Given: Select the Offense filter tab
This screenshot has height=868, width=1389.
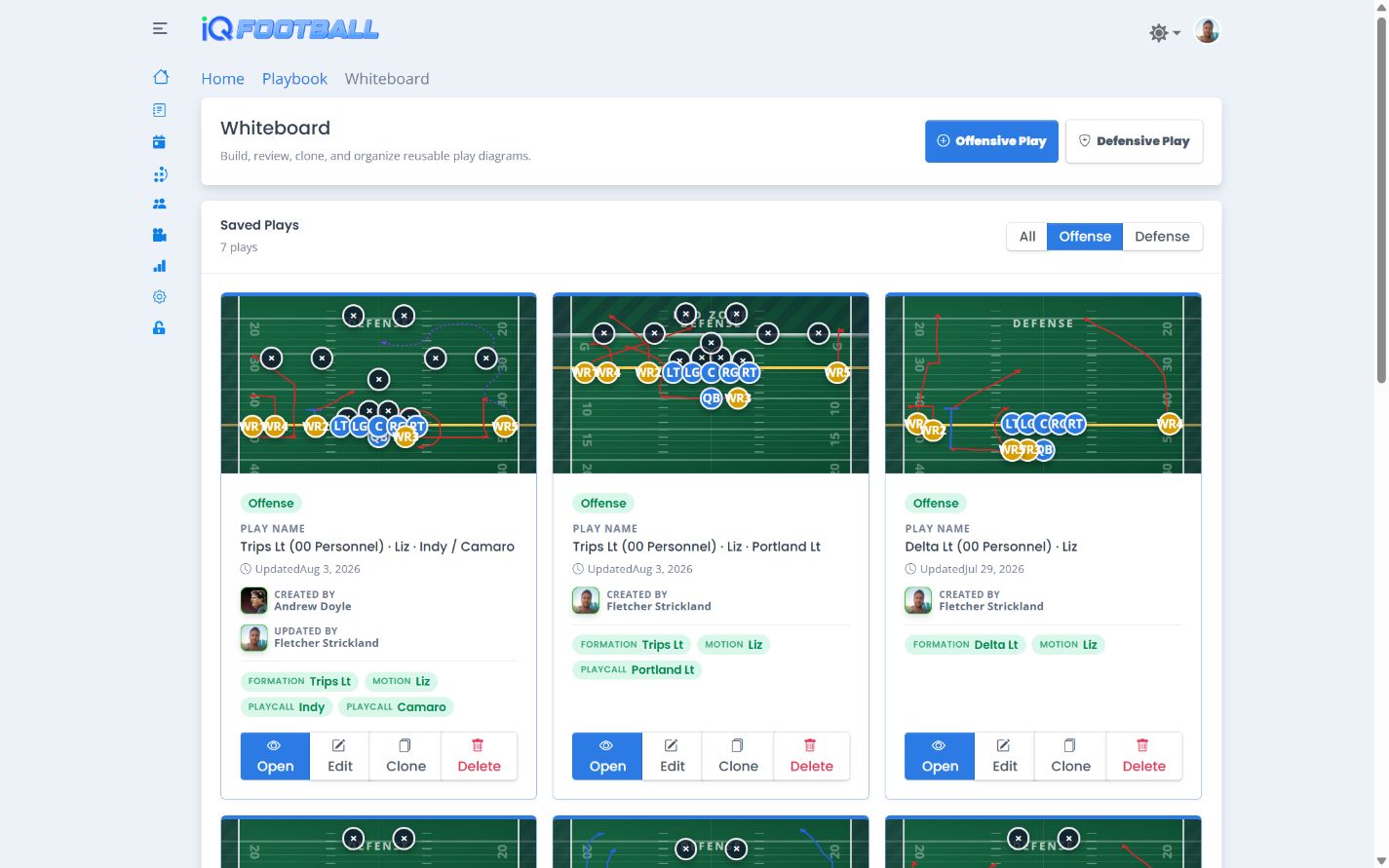Looking at the screenshot, I should (x=1085, y=237).
